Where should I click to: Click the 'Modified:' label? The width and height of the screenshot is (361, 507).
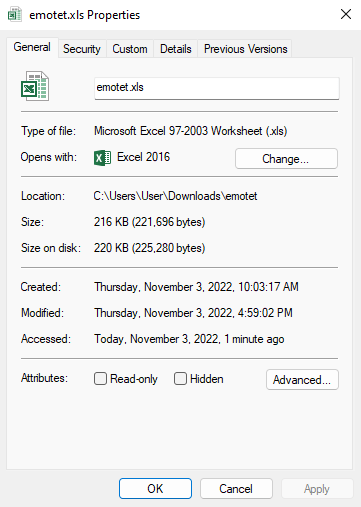click(42, 313)
